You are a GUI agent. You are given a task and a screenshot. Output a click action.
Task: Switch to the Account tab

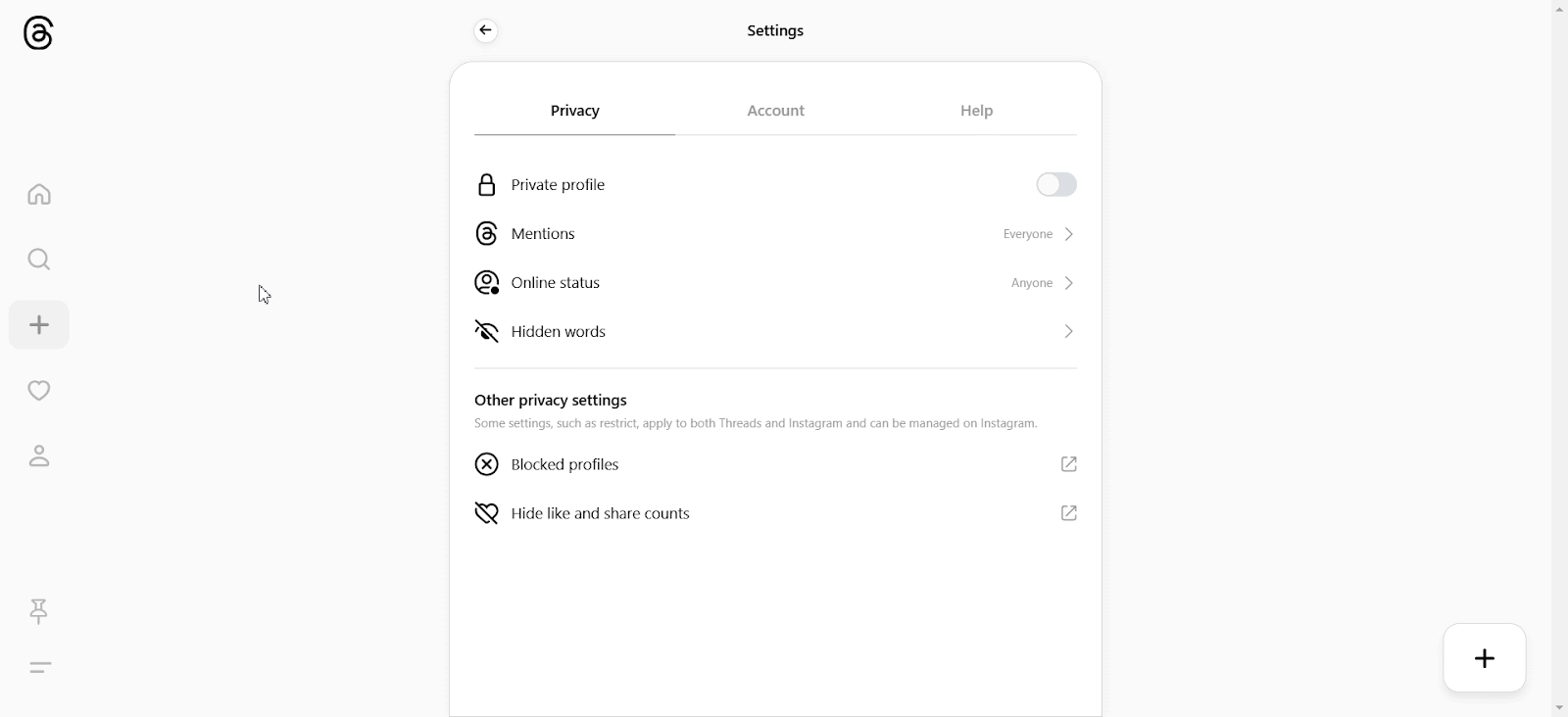[x=774, y=110]
